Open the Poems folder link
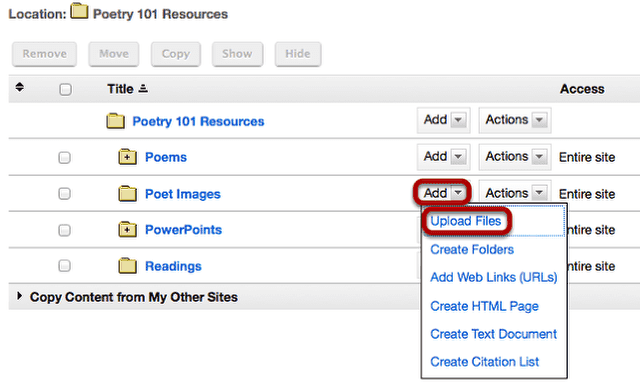This screenshot has width=640, height=390. point(166,157)
